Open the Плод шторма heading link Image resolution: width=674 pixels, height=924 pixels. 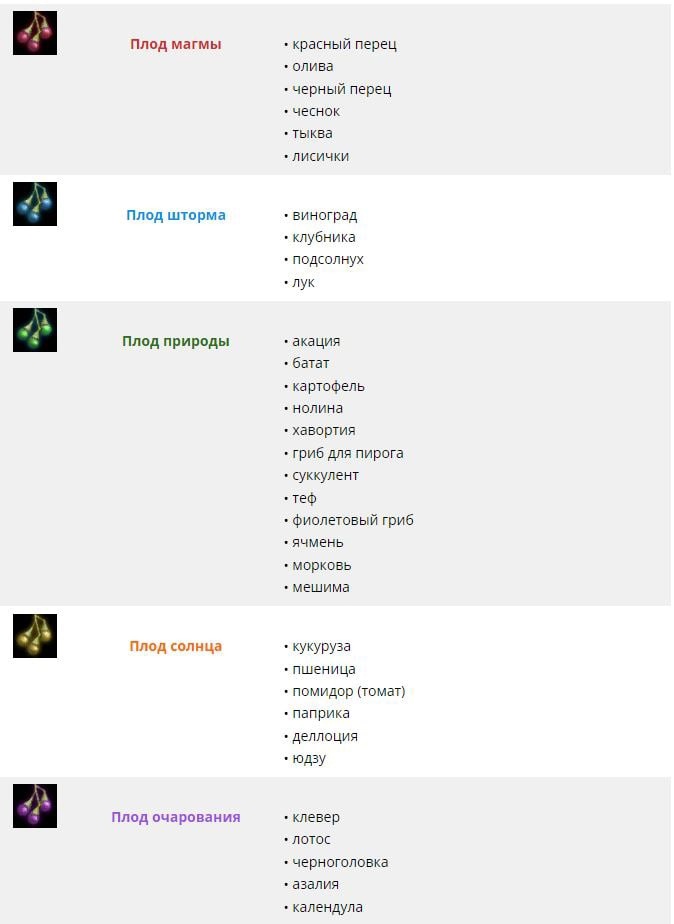point(176,215)
